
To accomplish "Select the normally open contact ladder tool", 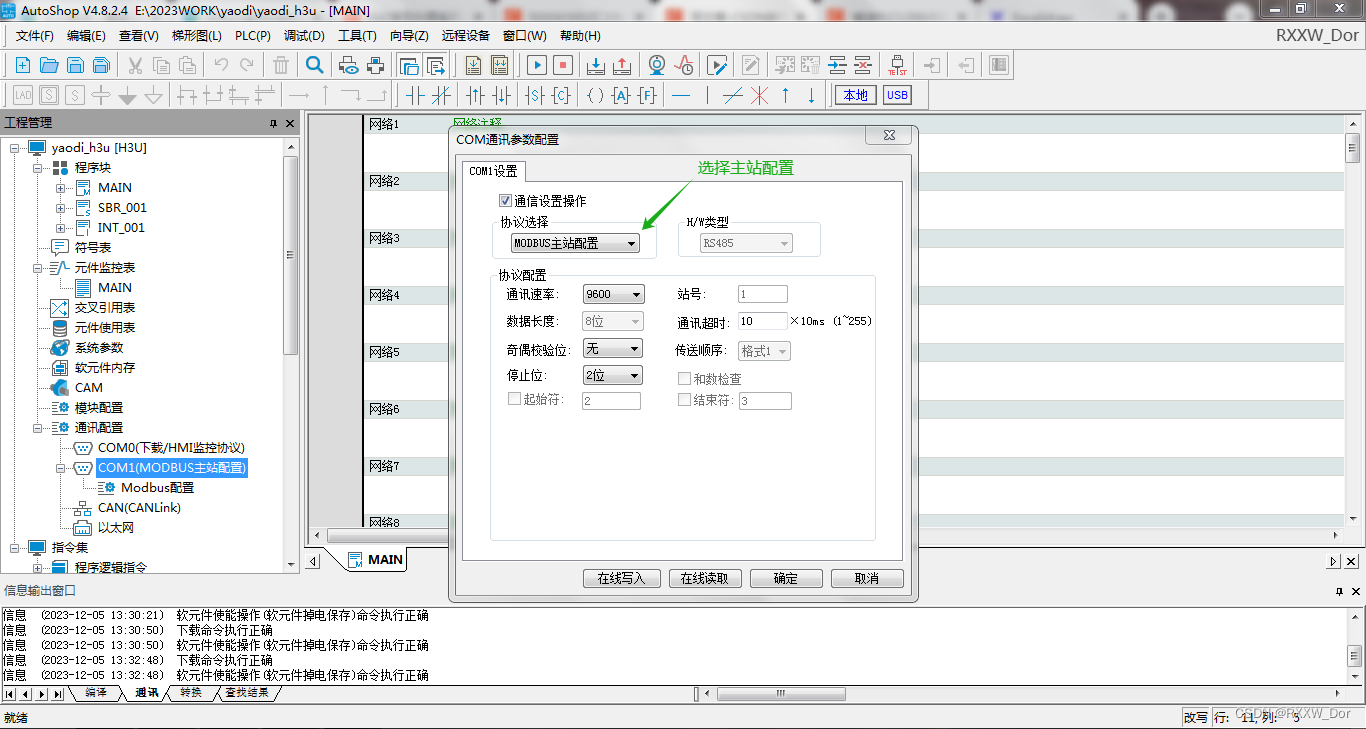I will coord(417,95).
